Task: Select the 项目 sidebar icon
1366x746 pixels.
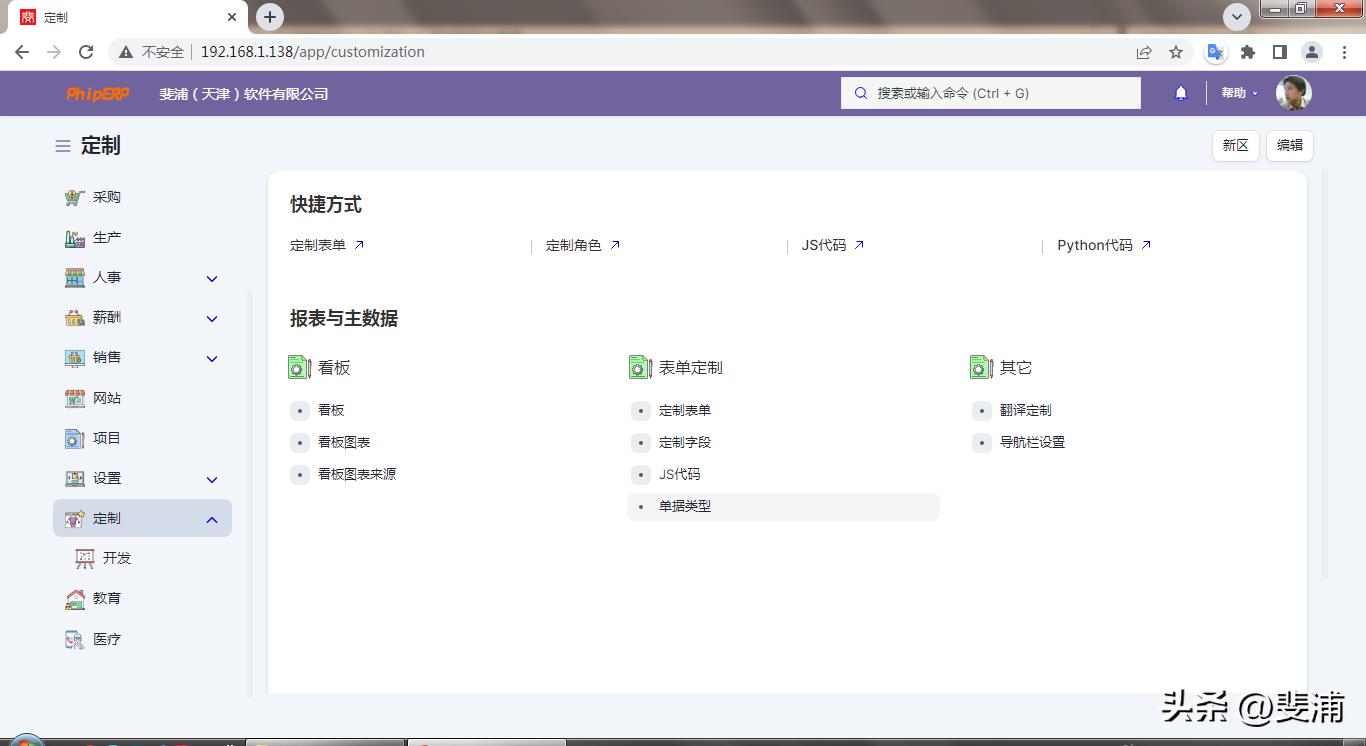Action: click(x=75, y=438)
